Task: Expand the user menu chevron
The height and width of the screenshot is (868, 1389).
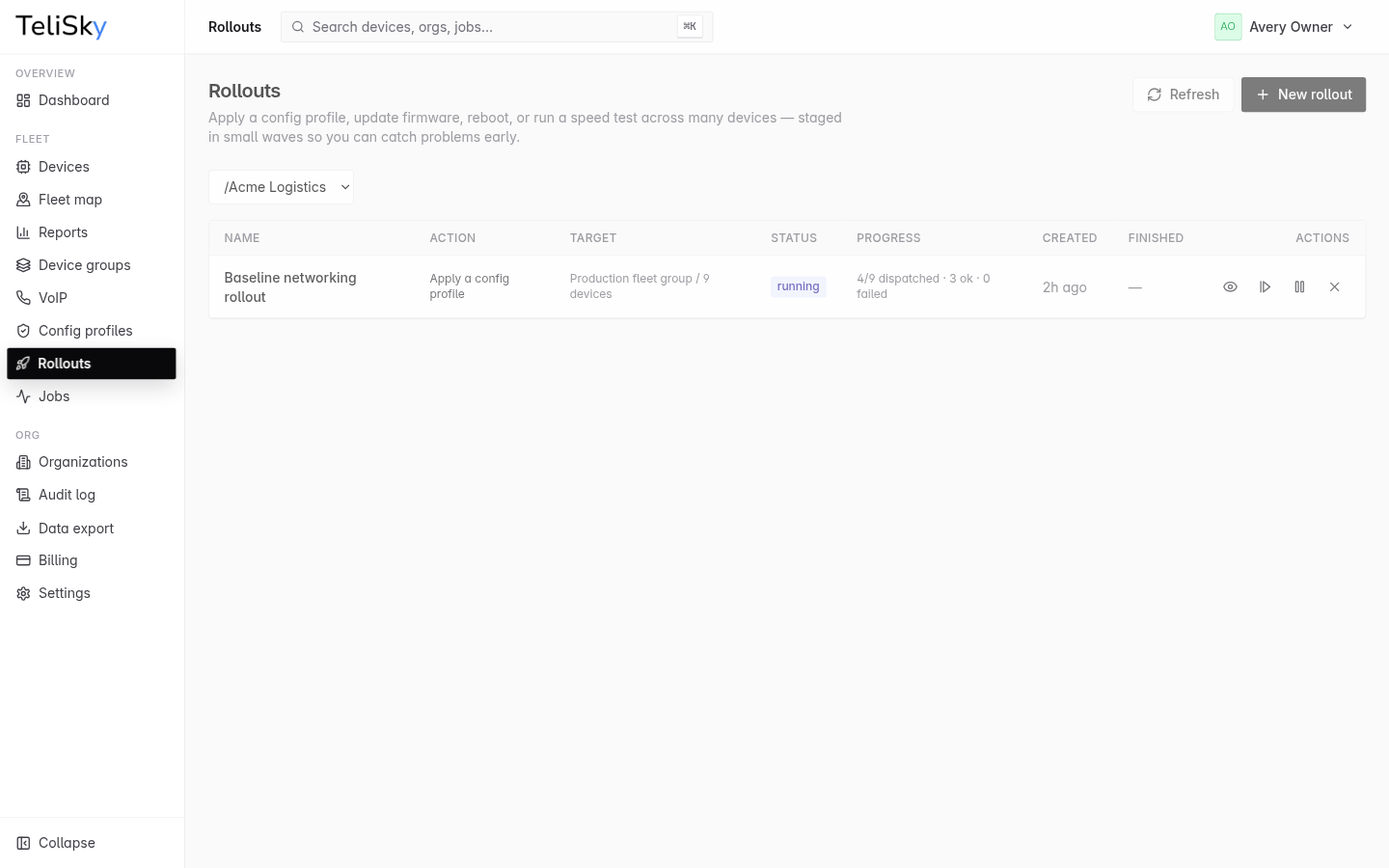Action: tap(1348, 27)
